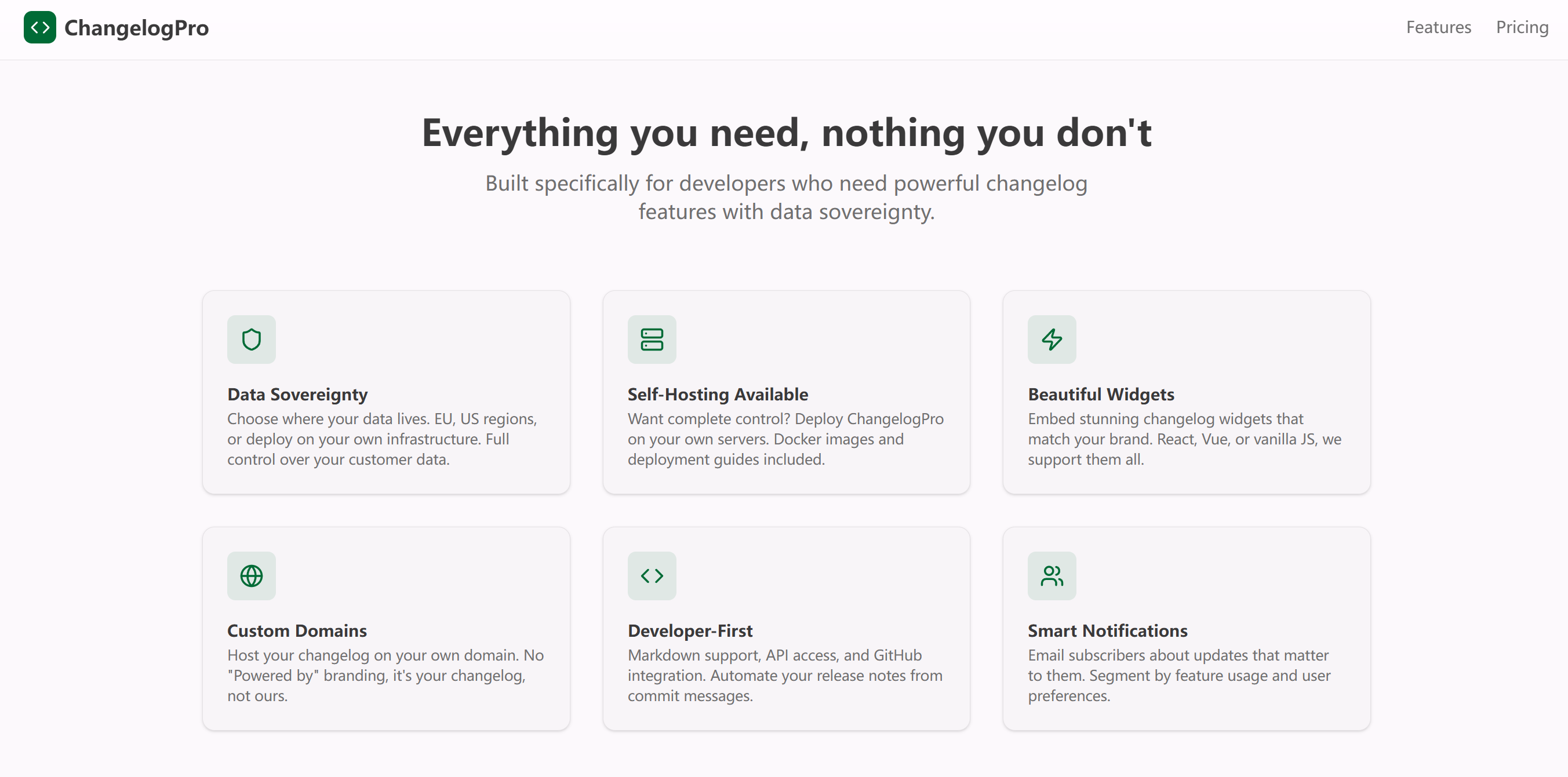Click the lightning bolt Beautiful Widgets icon
This screenshot has width=1568, height=777.
point(1051,339)
